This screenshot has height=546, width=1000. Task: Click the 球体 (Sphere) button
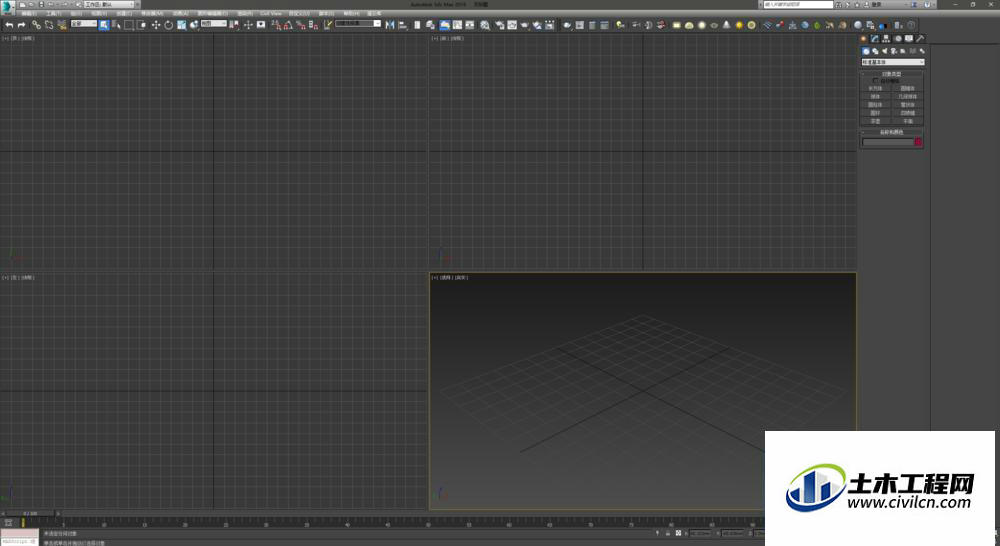(x=875, y=96)
